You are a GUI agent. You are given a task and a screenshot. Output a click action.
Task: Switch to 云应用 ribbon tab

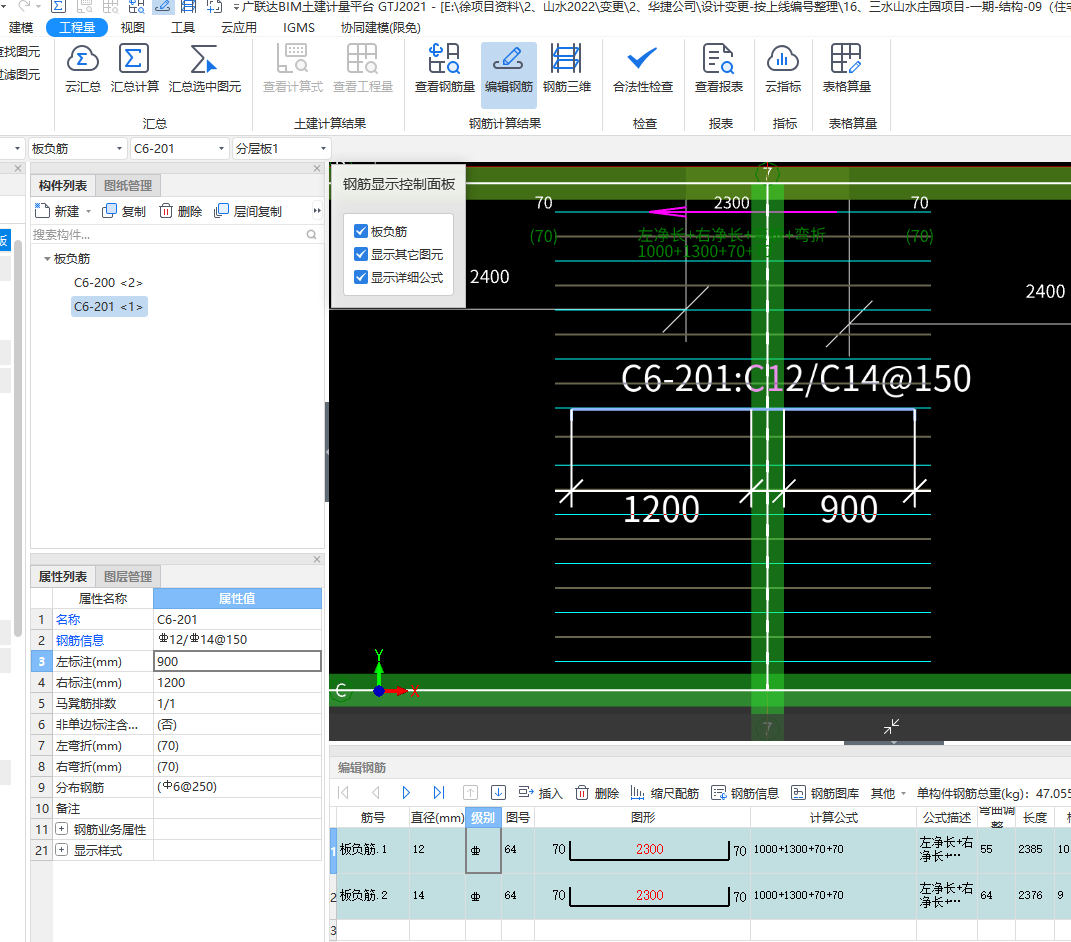(x=239, y=27)
